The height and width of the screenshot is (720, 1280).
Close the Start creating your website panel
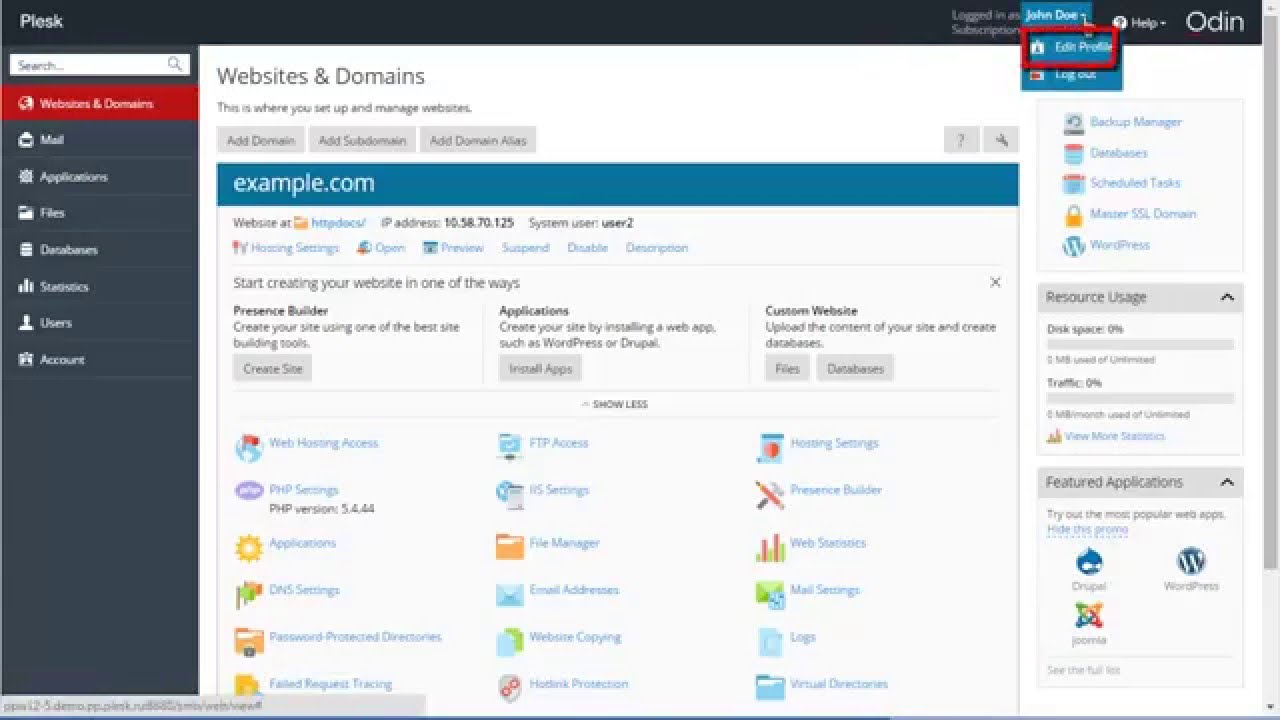(x=995, y=282)
